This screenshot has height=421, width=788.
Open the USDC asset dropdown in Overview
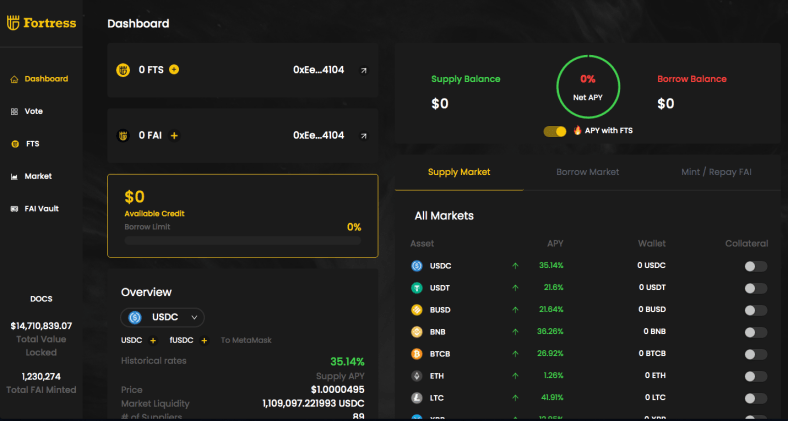(x=162, y=318)
